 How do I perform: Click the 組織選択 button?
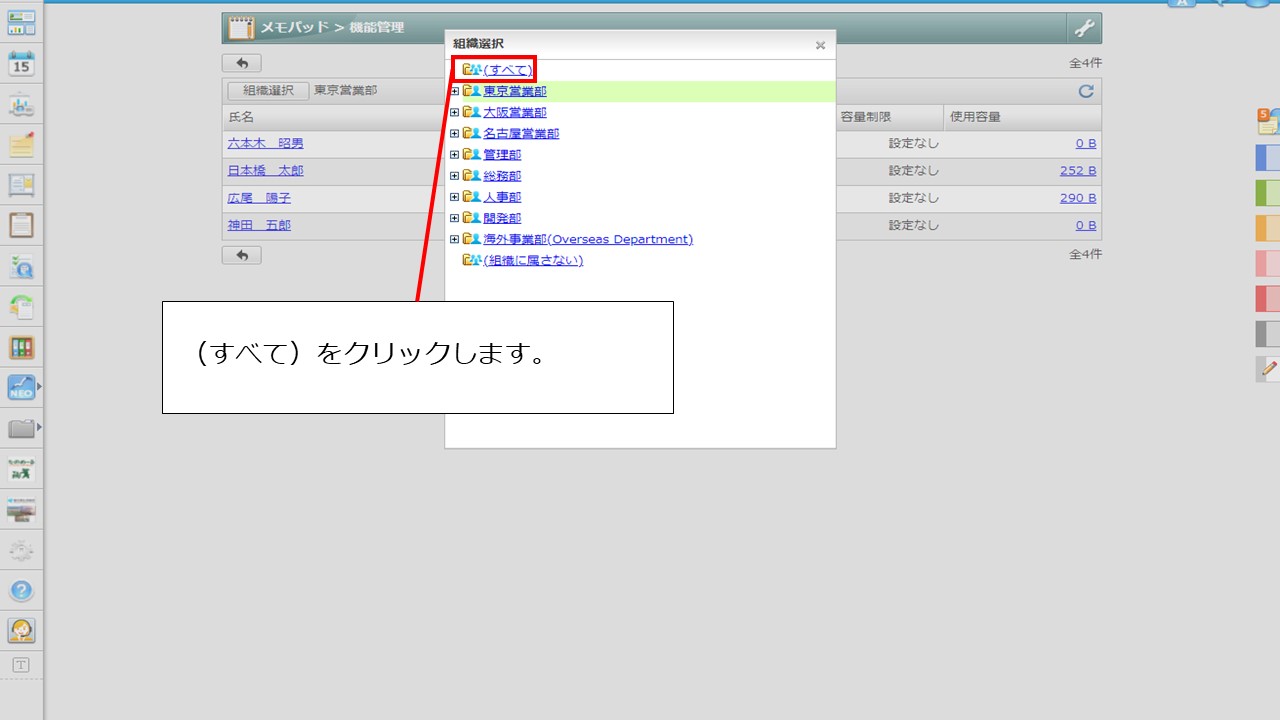click(268, 91)
